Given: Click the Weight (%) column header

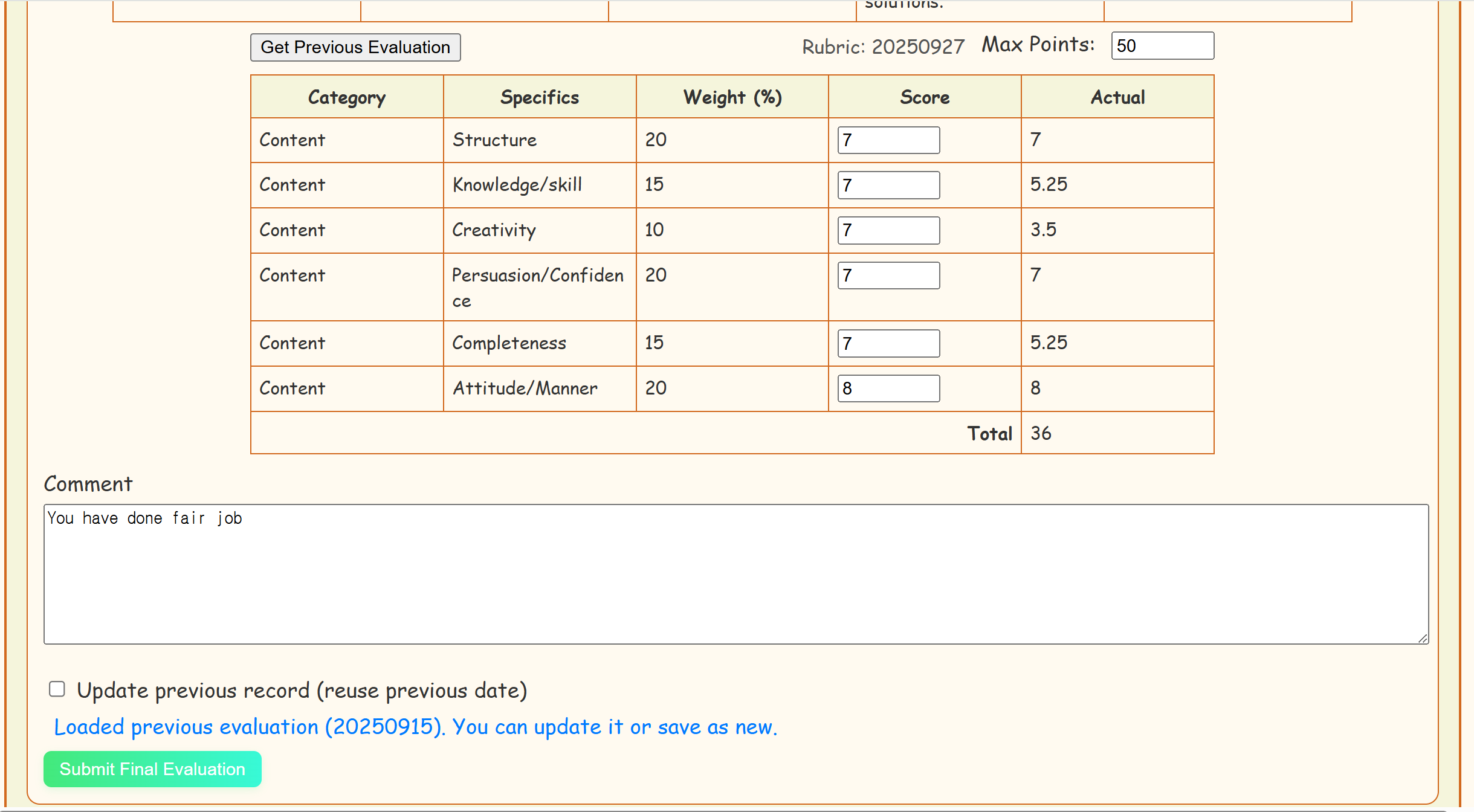Looking at the screenshot, I should (732, 97).
